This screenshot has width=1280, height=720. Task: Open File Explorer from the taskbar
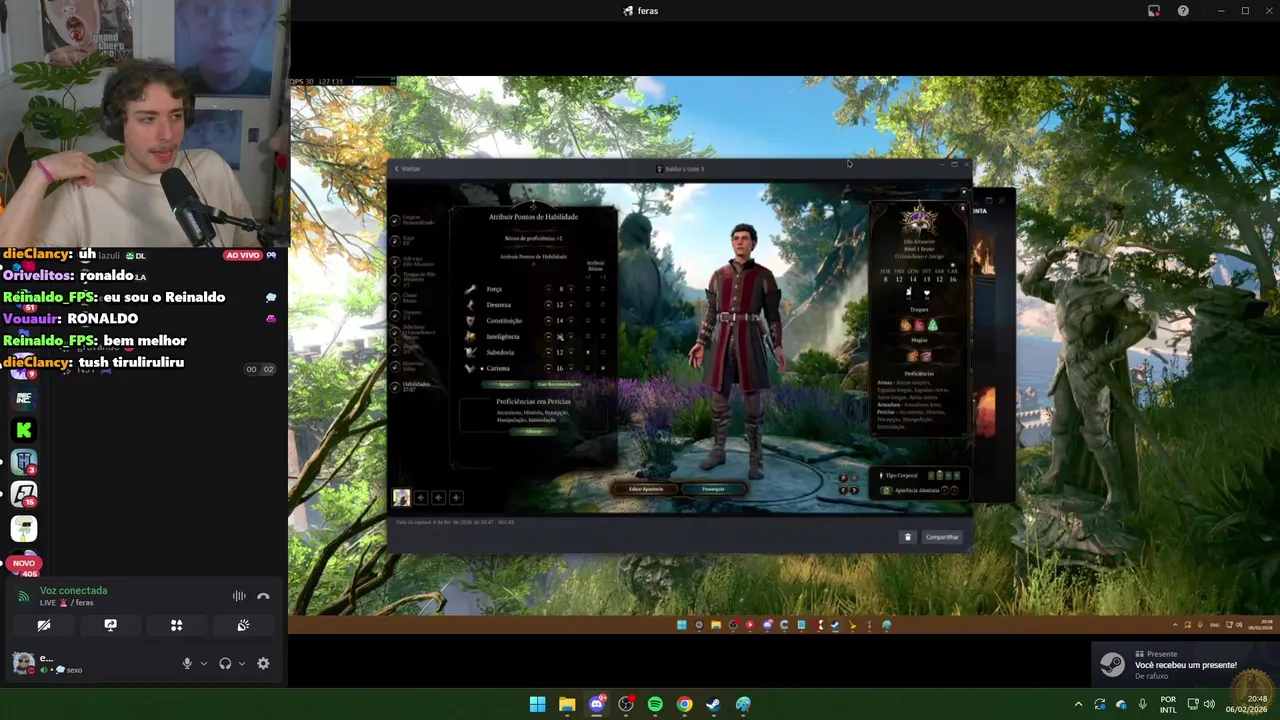point(567,704)
